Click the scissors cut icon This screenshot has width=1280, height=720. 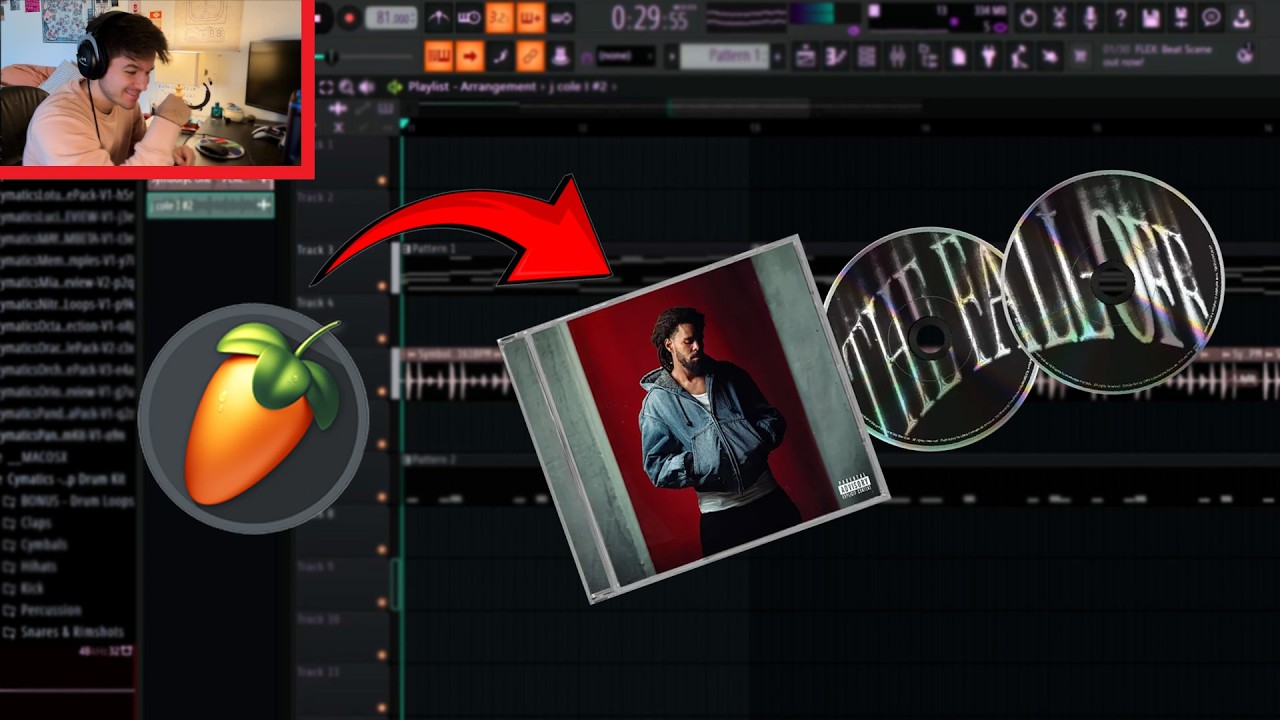1059,17
